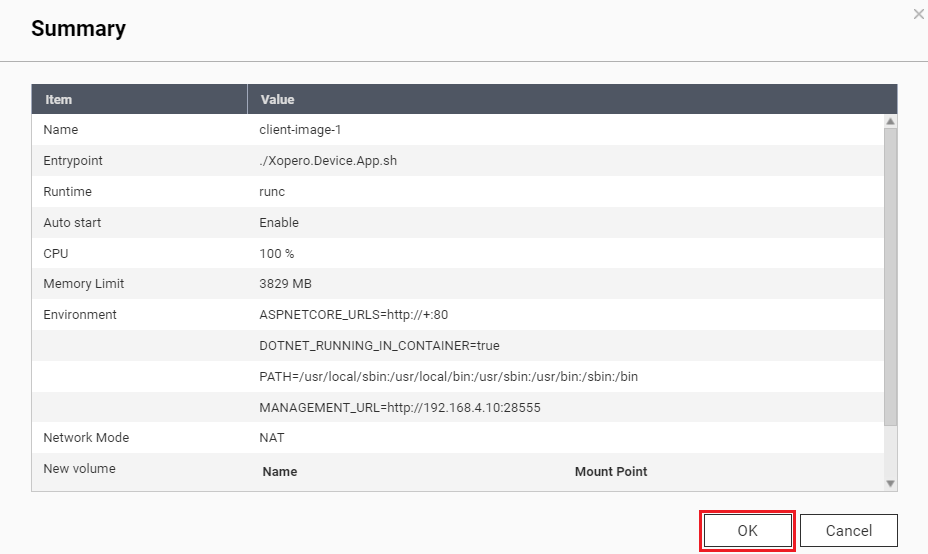
Task: Select the ./Xopero.Device.App.sh entrypoint value
Action: [x=333, y=161]
